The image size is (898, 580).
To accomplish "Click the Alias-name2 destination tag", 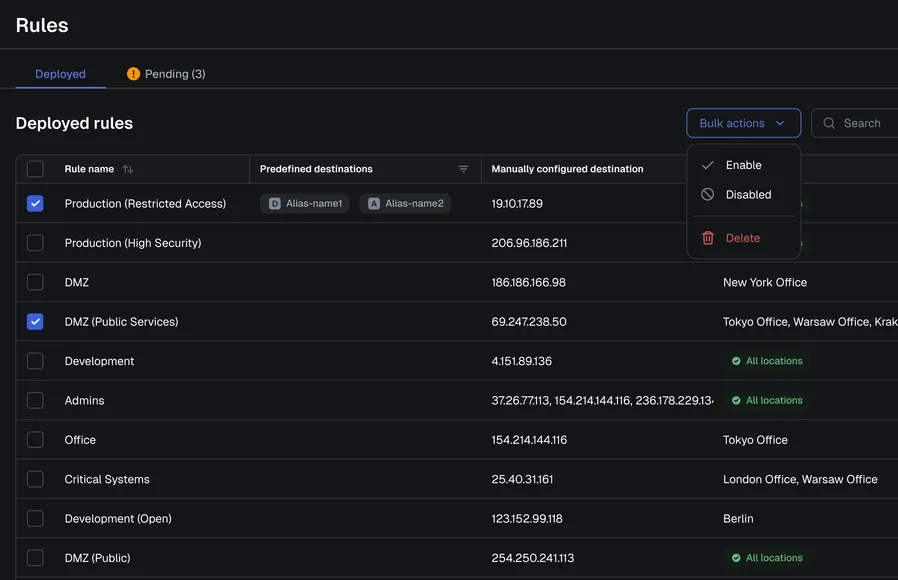I will coord(405,203).
